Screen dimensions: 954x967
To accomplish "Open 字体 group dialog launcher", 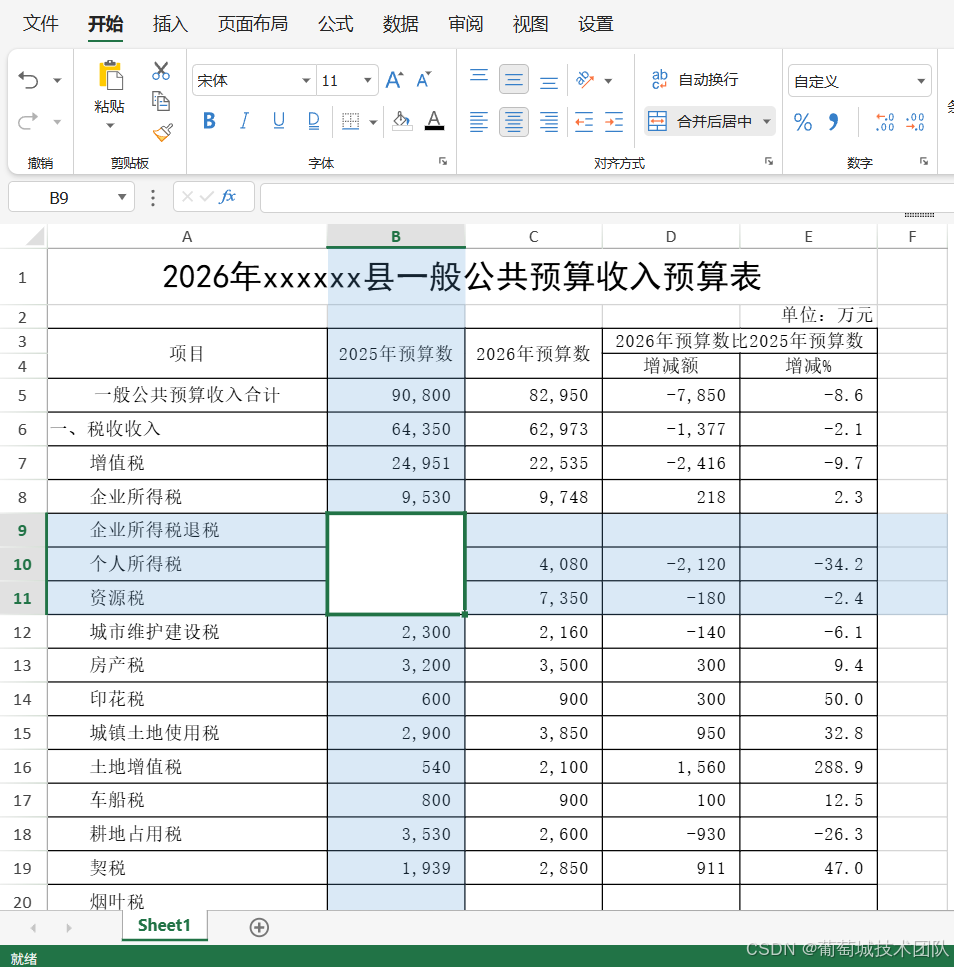I will coord(443,162).
